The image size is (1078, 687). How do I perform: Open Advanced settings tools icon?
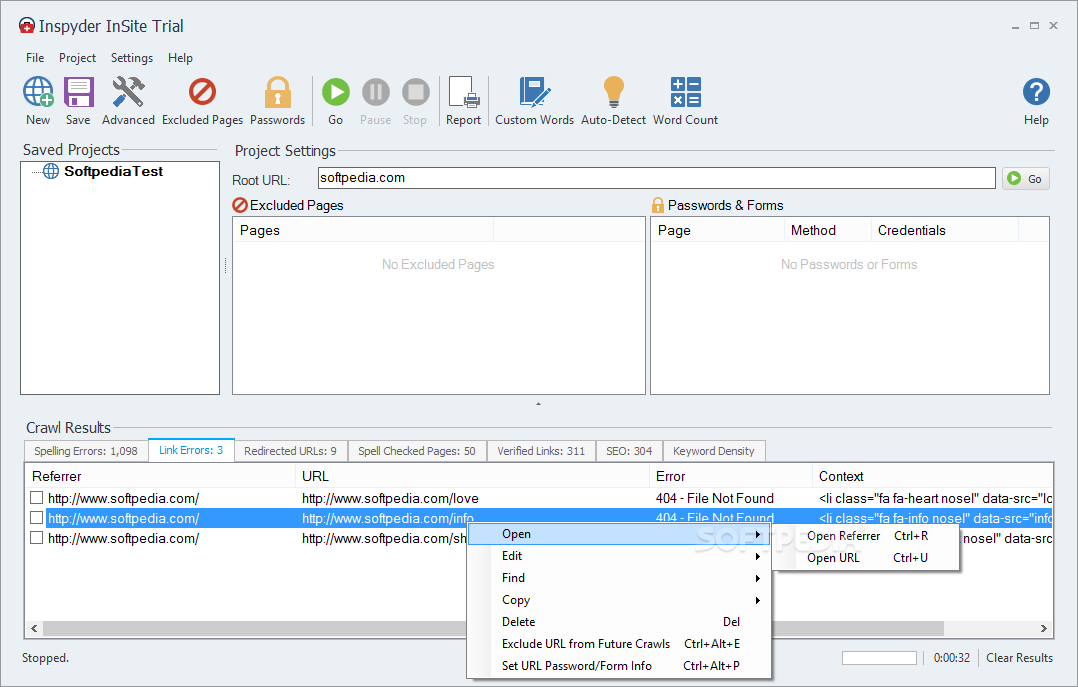(x=128, y=100)
